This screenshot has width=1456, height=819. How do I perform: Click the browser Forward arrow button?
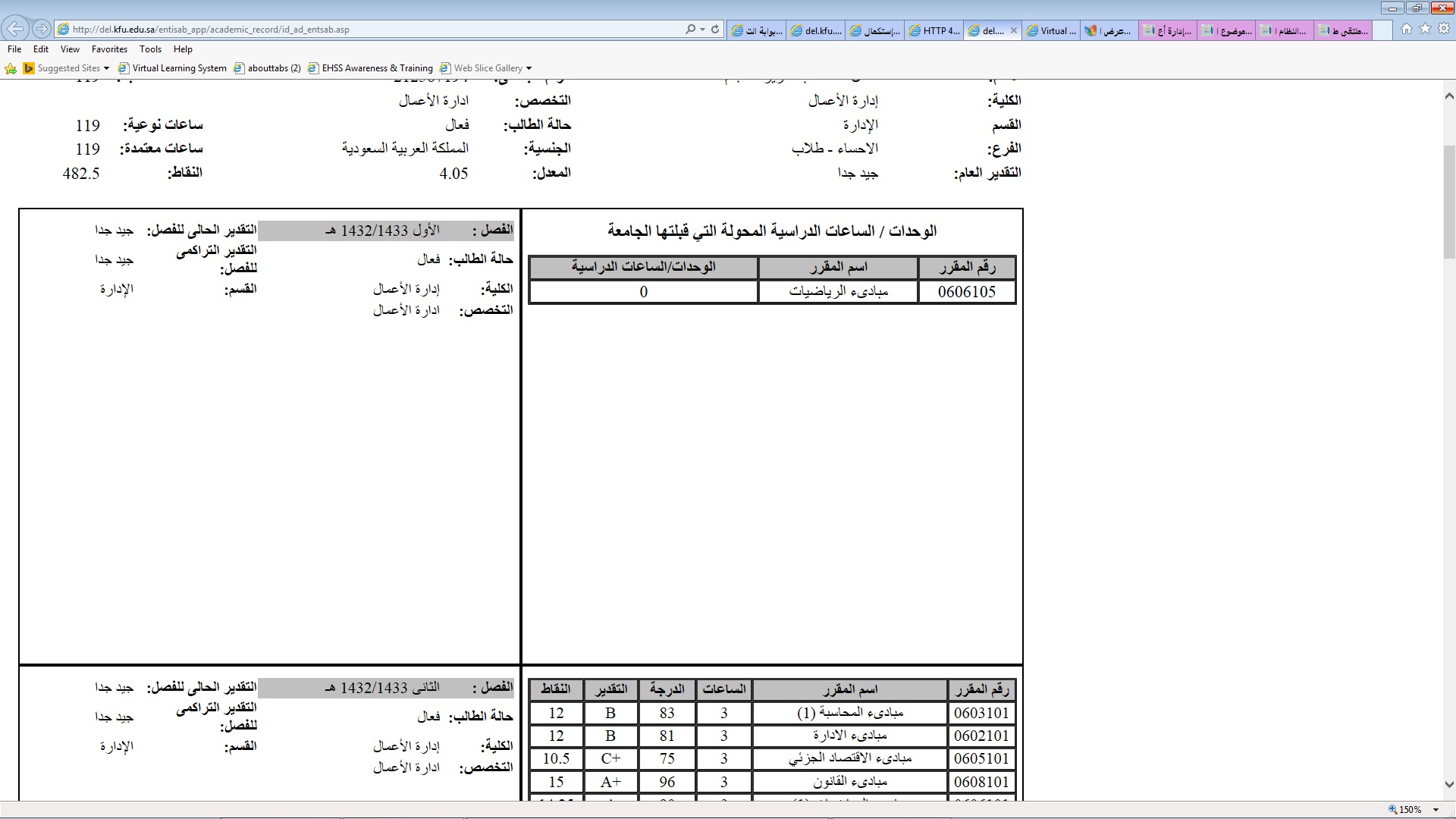pos(42,29)
